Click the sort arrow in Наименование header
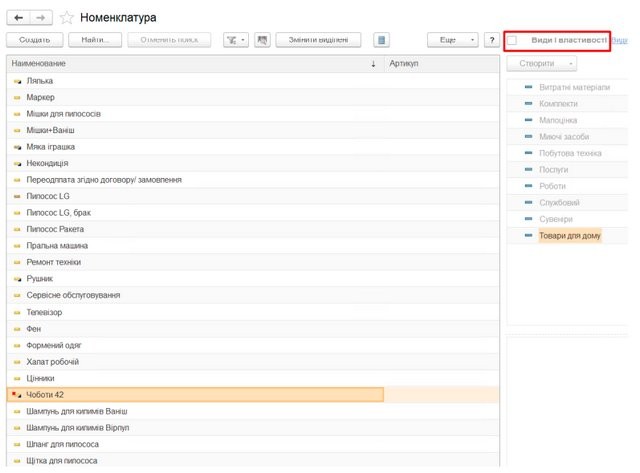The image size is (640, 473). pyautogui.click(x=373, y=64)
